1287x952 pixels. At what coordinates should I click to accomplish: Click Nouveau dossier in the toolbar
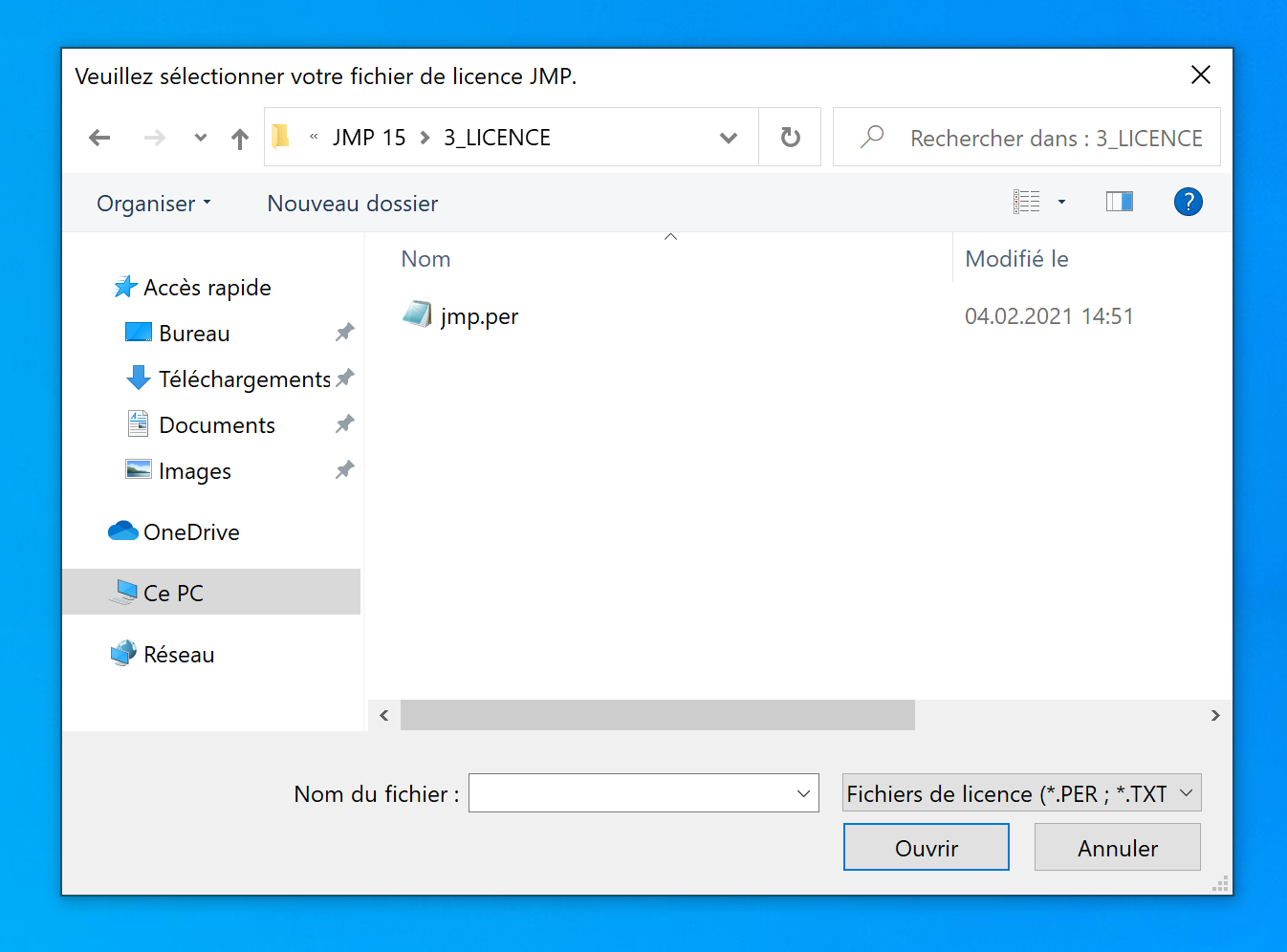(352, 204)
